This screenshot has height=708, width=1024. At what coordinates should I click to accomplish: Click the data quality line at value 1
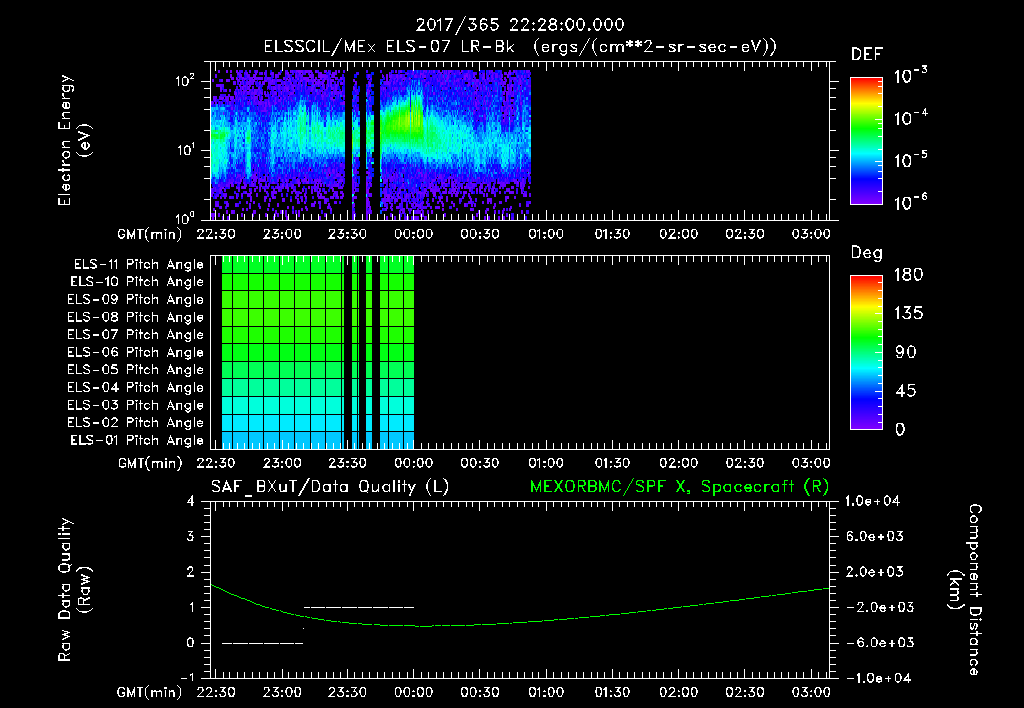[359, 607]
